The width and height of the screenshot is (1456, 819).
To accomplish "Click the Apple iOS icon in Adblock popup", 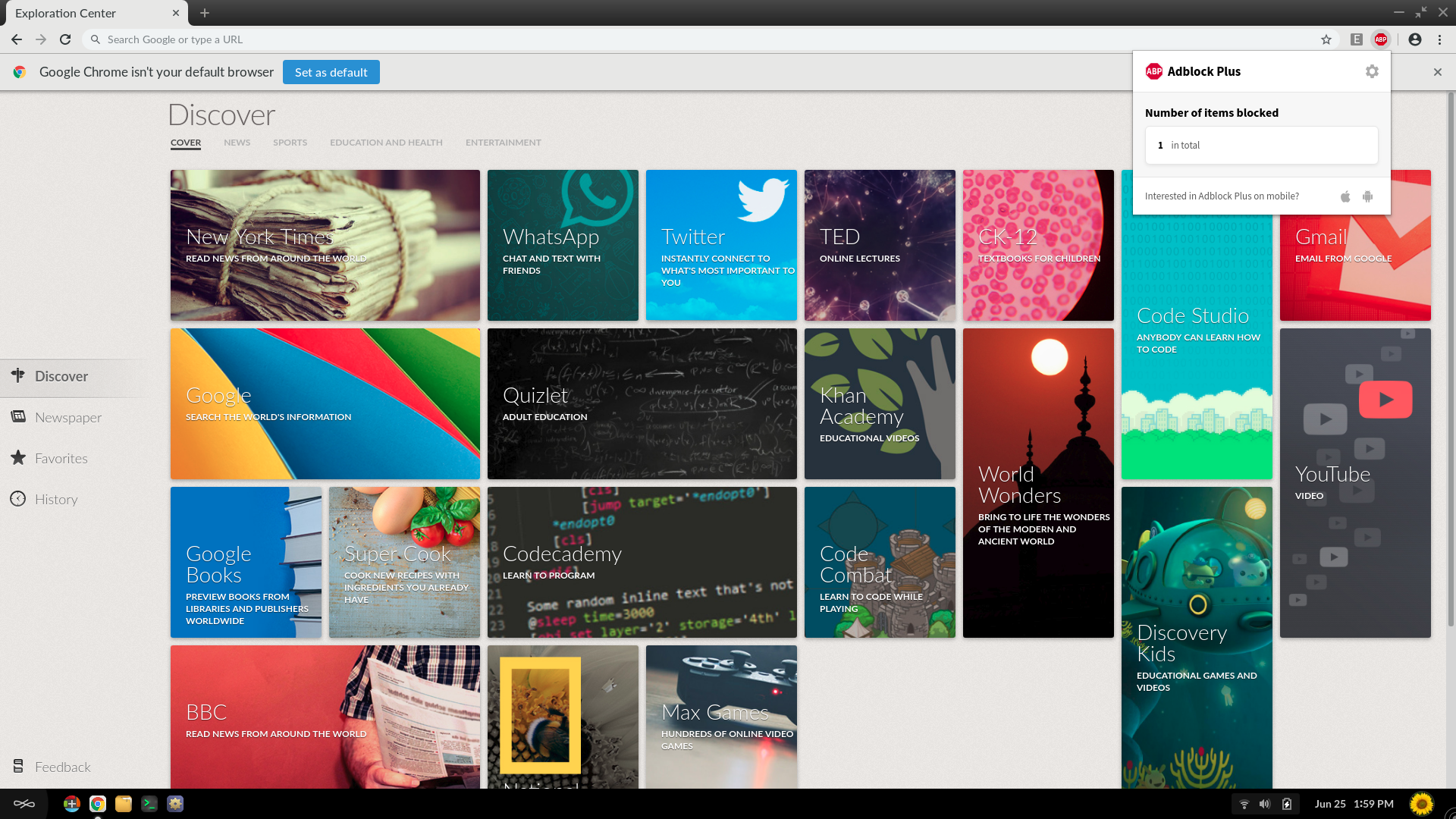I will (x=1345, y=196).
